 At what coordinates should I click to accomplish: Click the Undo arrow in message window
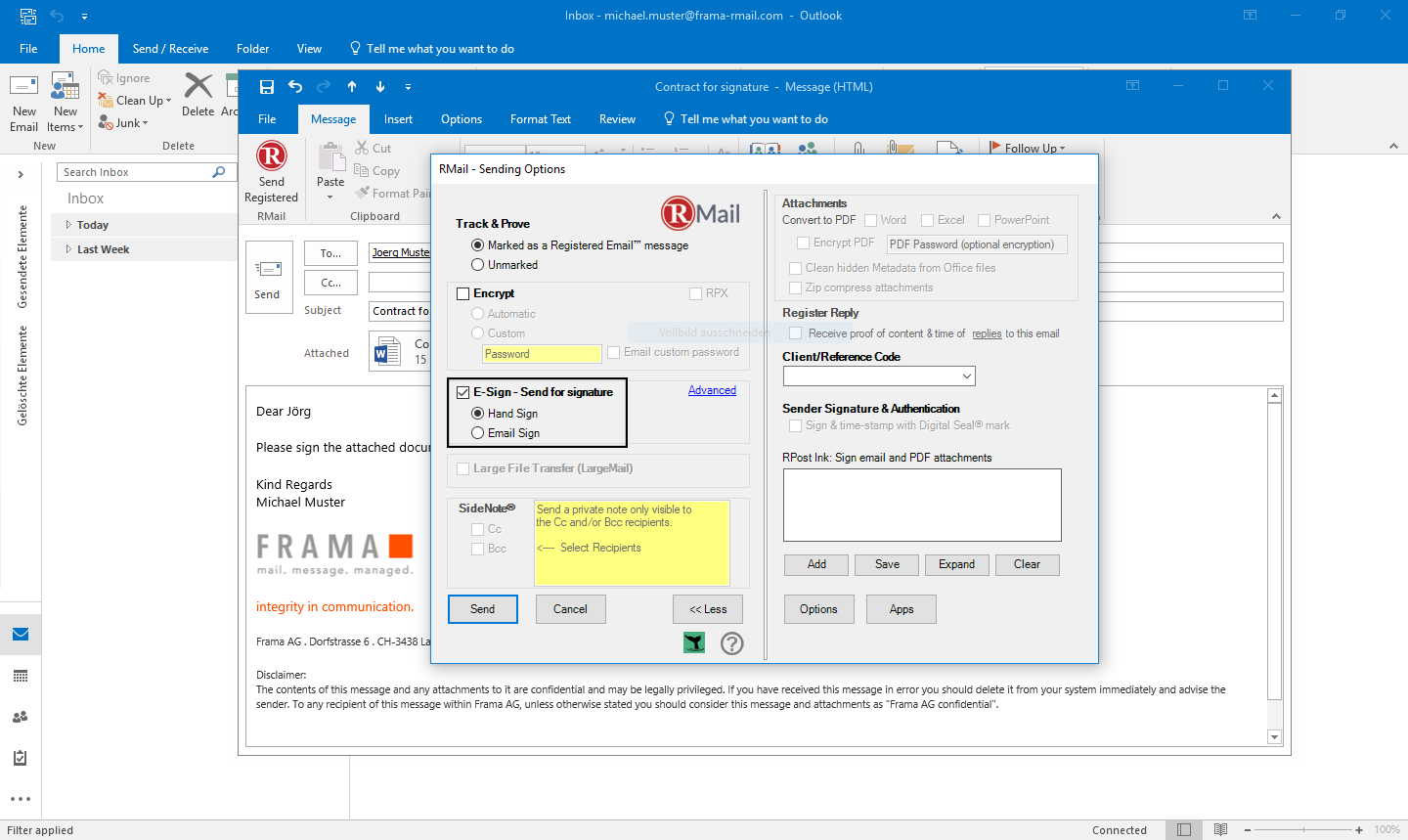pyautogui.click(x=295, y=86)
